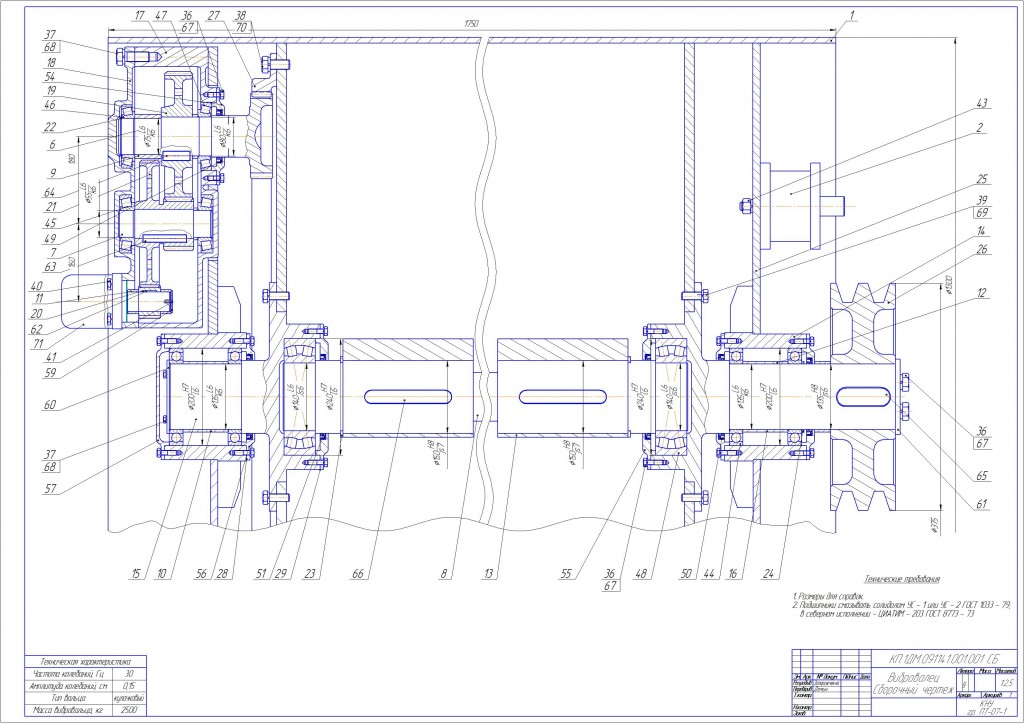
Task: Click part callout number 66
Action: (x=357, y=574)
